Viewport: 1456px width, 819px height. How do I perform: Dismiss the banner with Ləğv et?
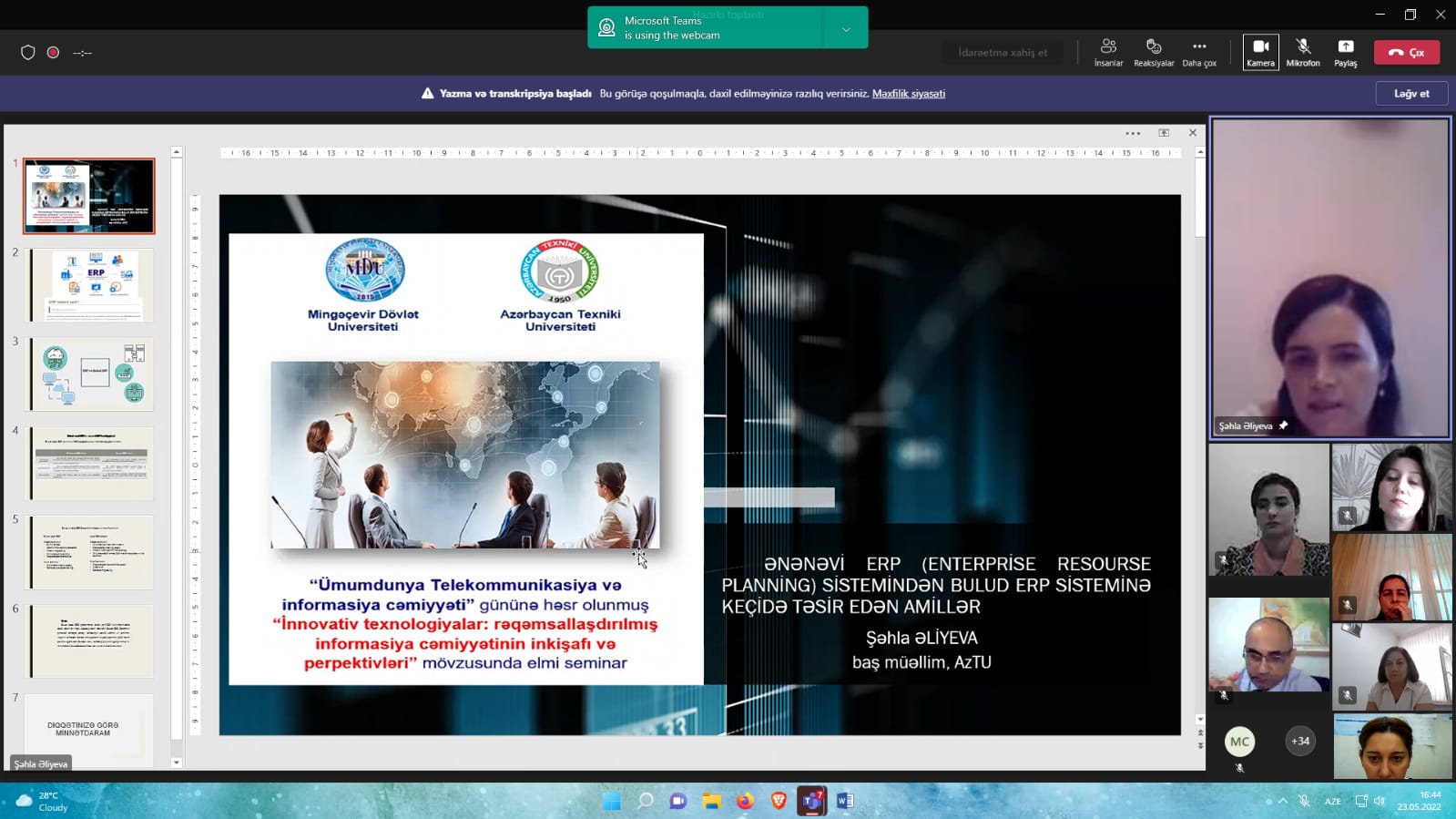point(1411,93)
